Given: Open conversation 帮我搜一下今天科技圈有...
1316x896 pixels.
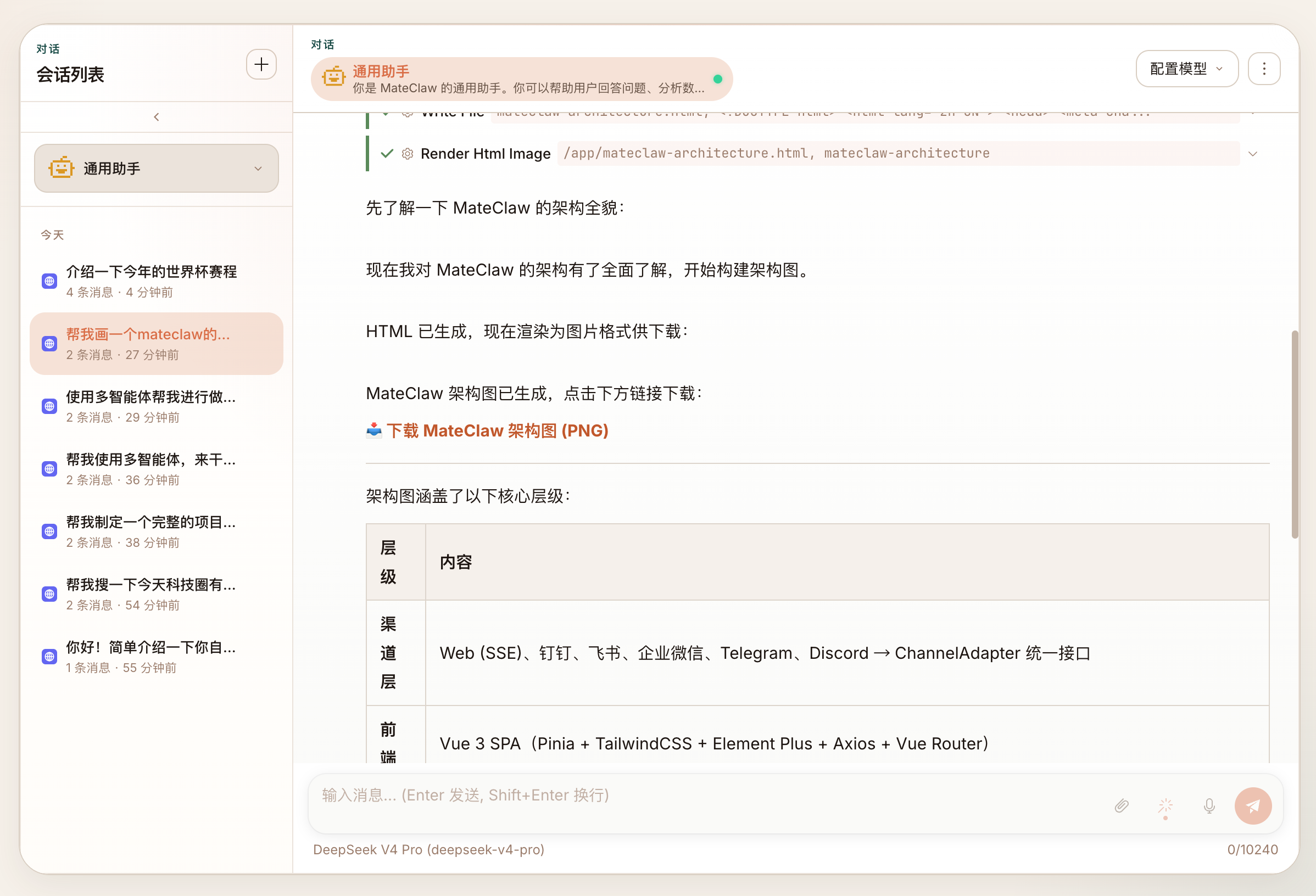Looking at the screenshot, I should tap(157, 593).
